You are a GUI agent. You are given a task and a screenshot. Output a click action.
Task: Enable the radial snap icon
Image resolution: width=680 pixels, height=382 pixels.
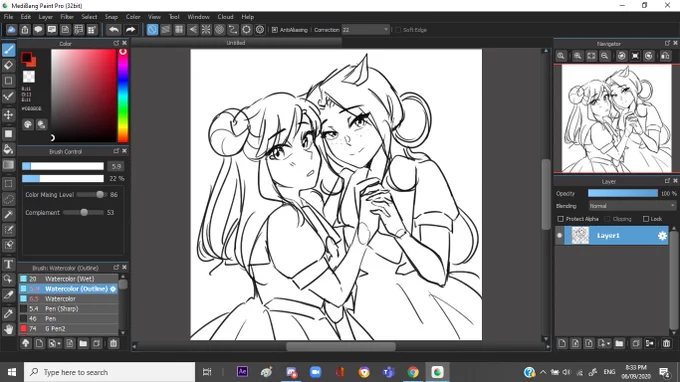pos(206,29)
